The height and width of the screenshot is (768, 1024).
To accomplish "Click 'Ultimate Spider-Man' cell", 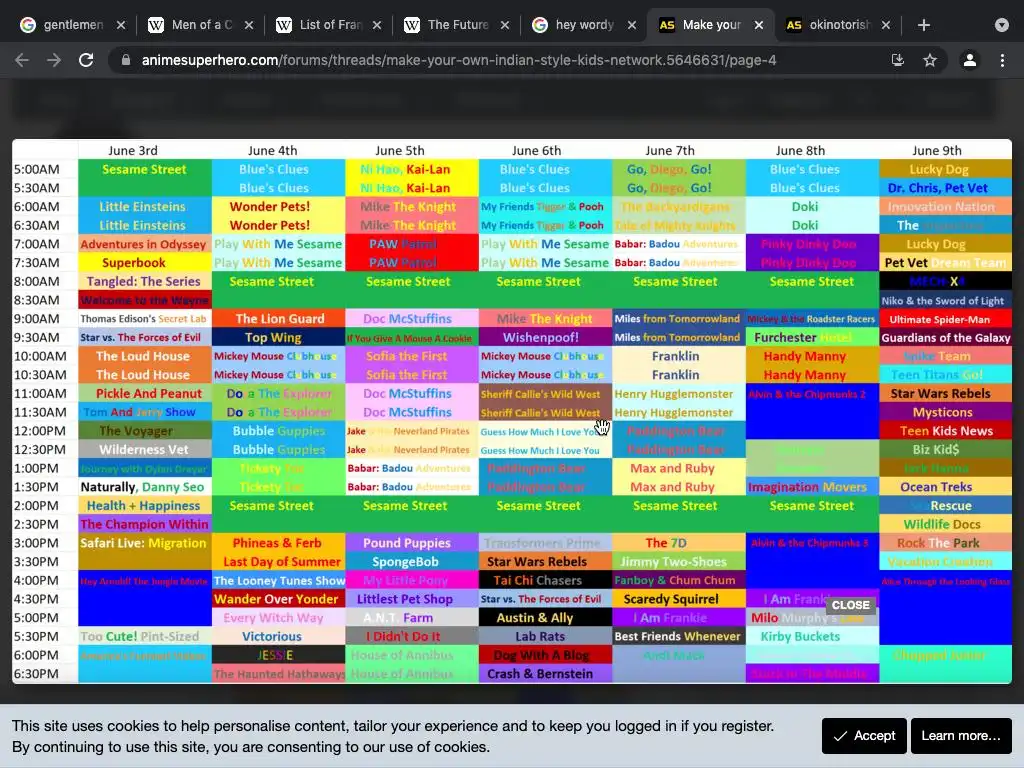I will pyautogui.click(x=946, y=319).
